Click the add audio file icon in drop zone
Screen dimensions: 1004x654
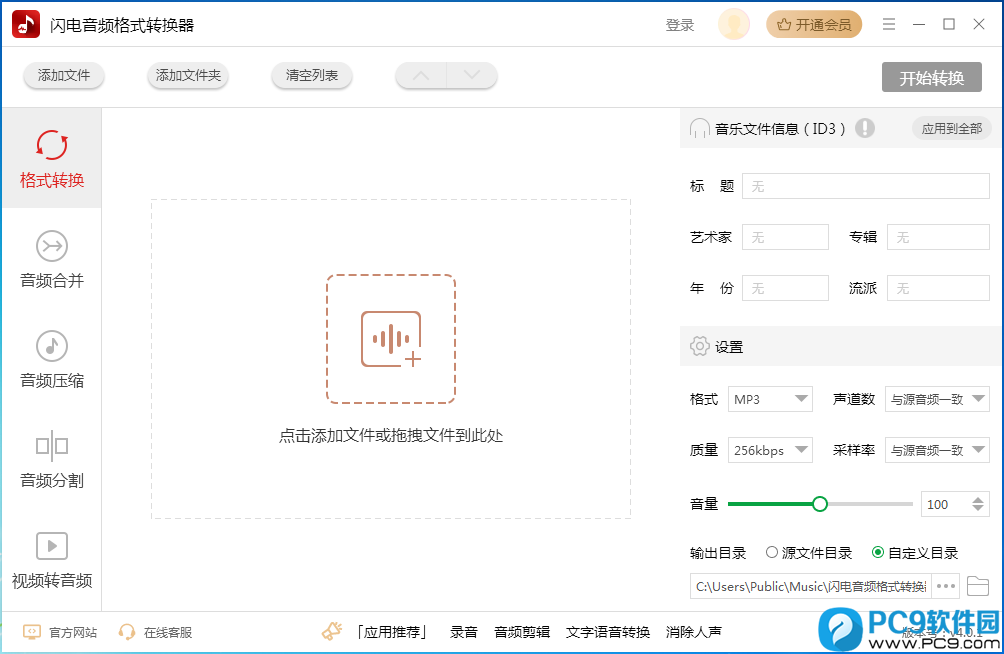click(391, 339)
